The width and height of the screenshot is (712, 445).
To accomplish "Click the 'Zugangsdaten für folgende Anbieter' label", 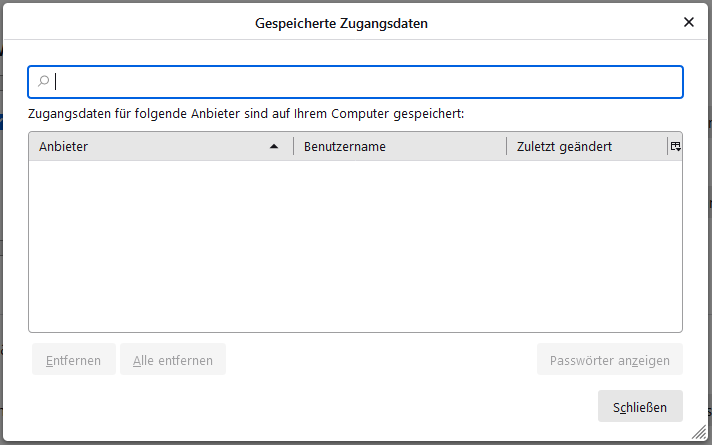I will pyautogui.click(x=246, y=114).
